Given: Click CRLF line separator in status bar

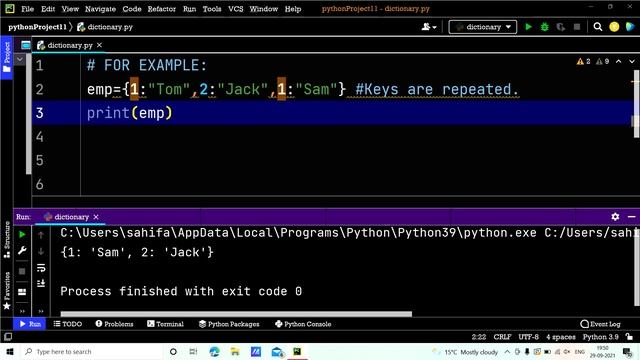Looking at the screenshot, I should (x=502, y=337).
